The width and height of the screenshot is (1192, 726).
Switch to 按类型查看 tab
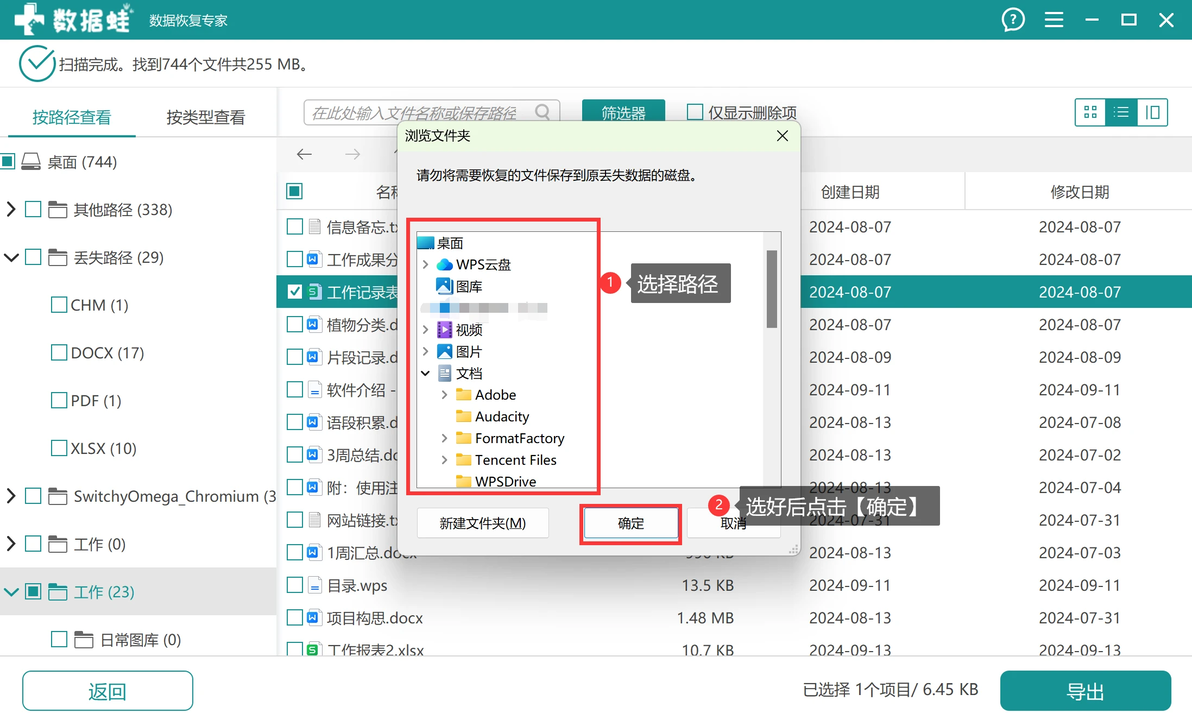pos(205,117)
